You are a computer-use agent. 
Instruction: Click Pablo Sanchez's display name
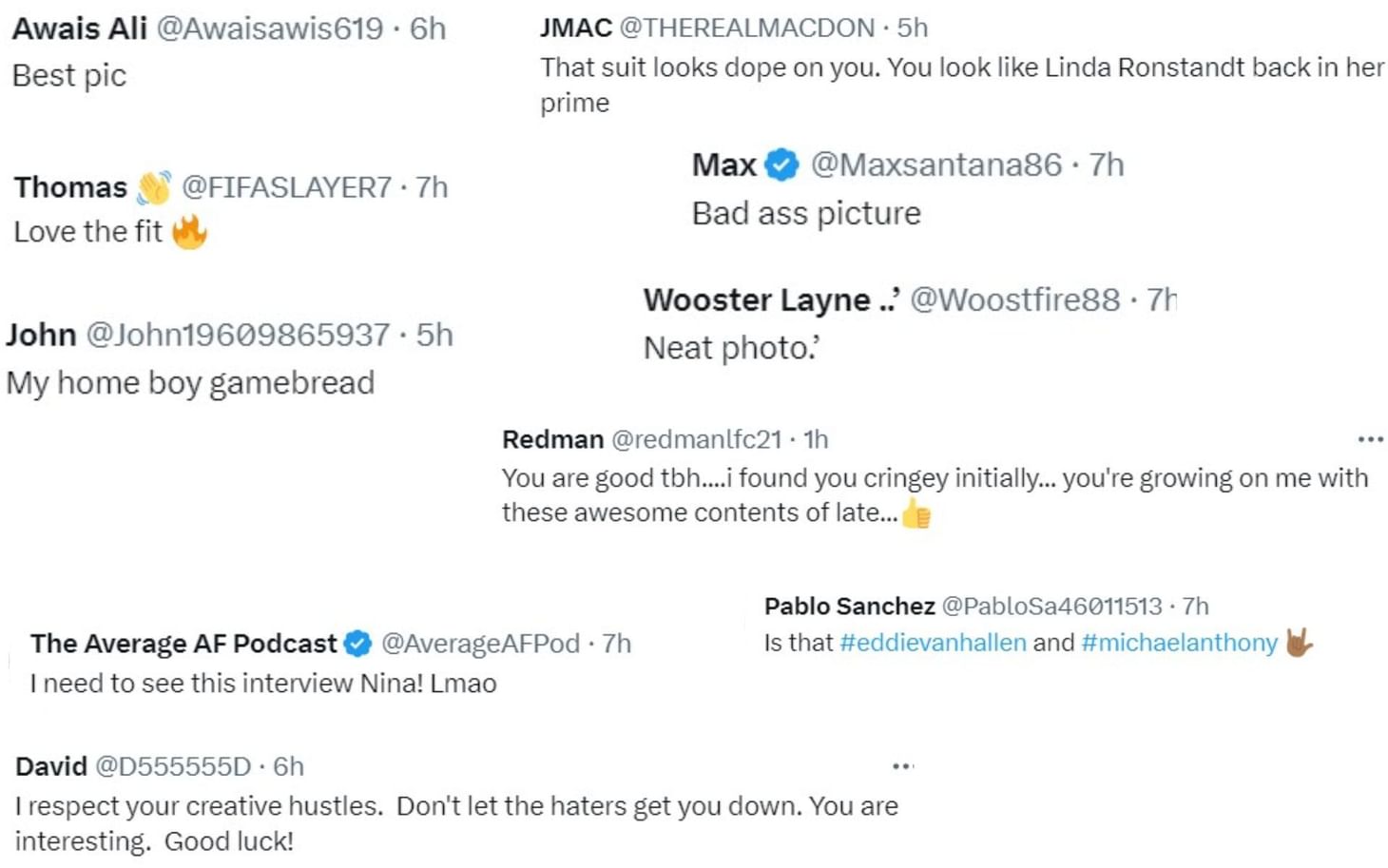click(x=849, y=607)
